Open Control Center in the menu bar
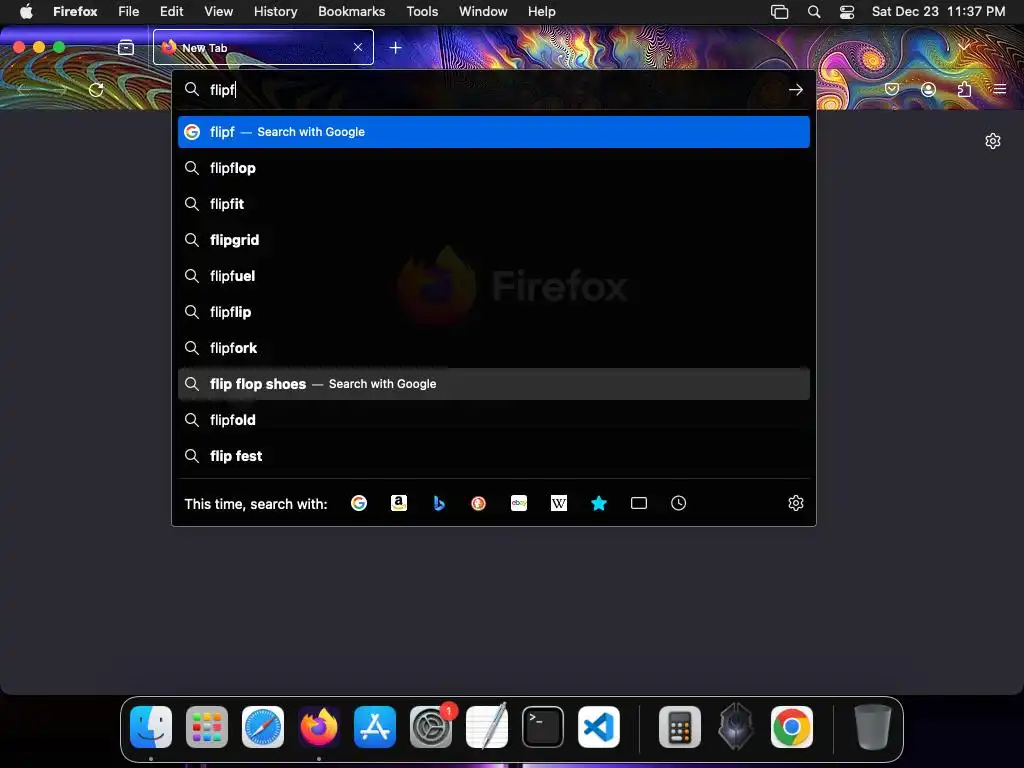This screenshot has width=1024, height=768. click(847, 12)
